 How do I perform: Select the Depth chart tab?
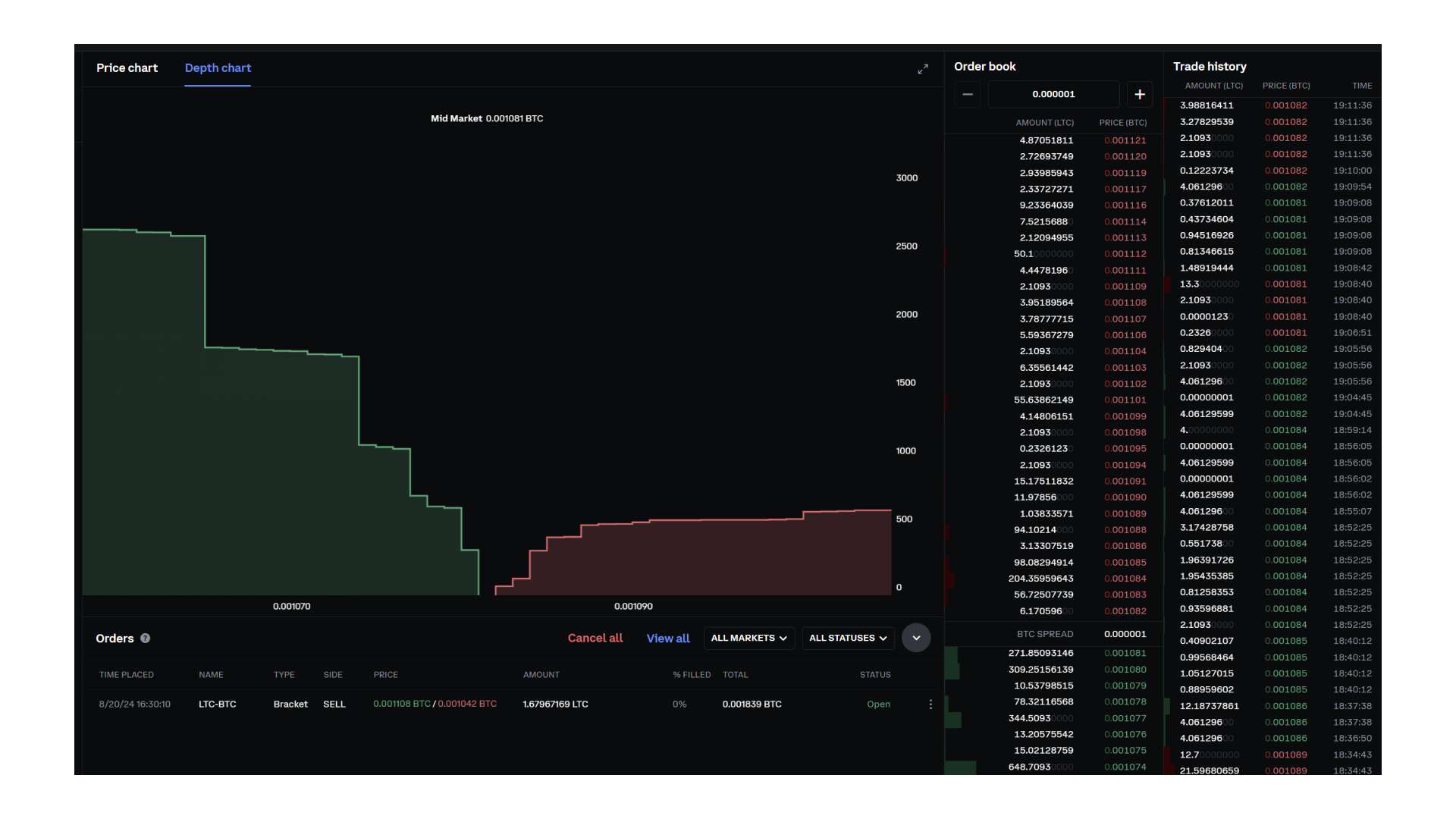point(218,67)
